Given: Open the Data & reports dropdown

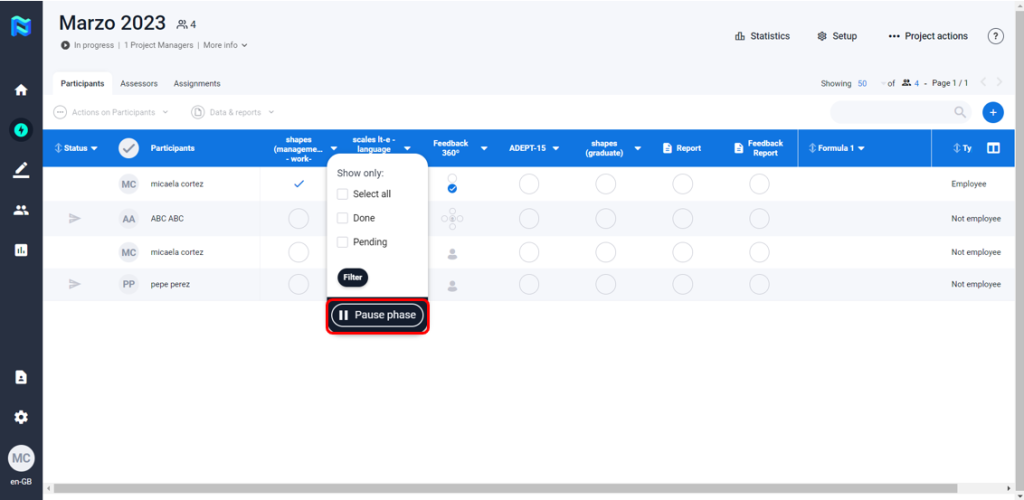Looking at the screenshot, I should coord(233,112).
